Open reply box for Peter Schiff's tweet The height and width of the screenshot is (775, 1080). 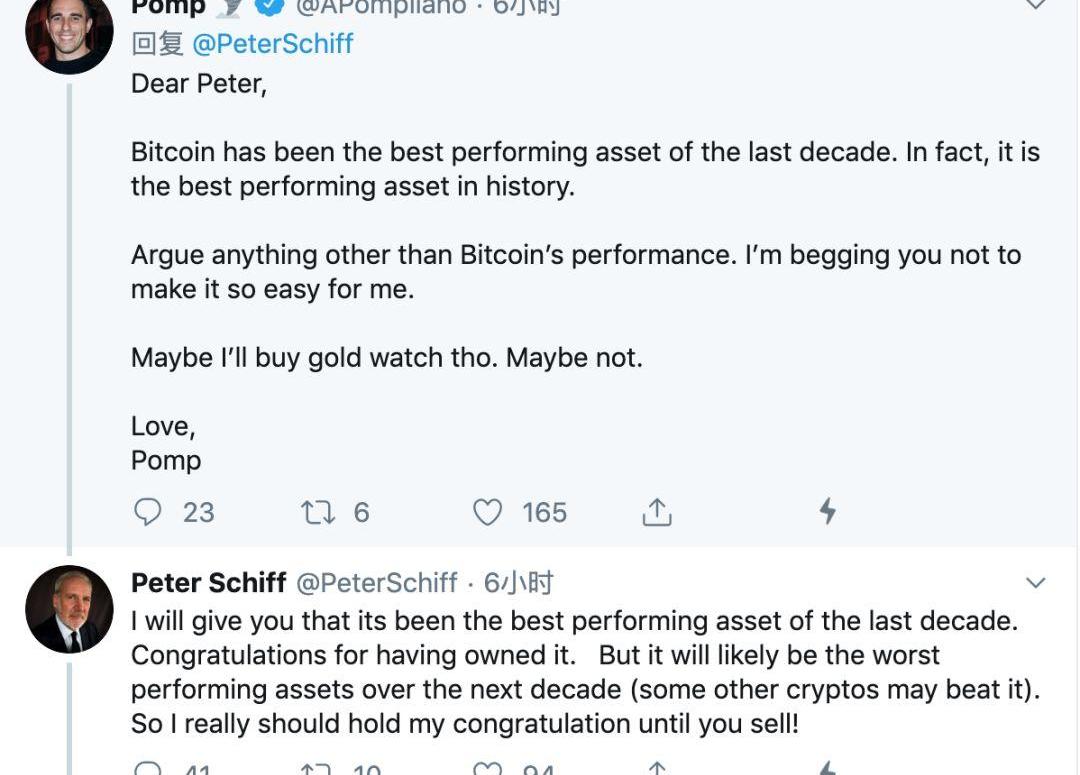(148, 769)
